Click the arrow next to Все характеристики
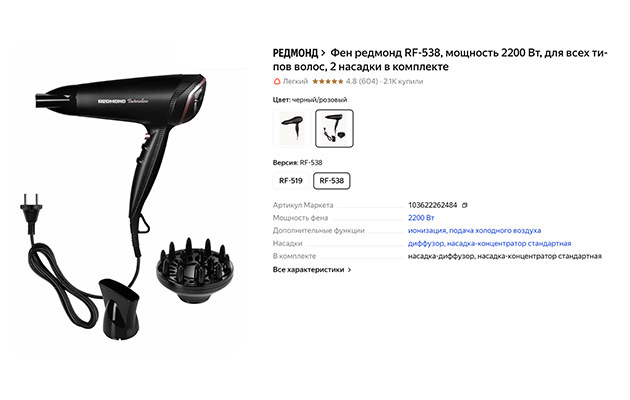Image resolution: width=630 pixels, height=400 pixels. pos(349,270)
